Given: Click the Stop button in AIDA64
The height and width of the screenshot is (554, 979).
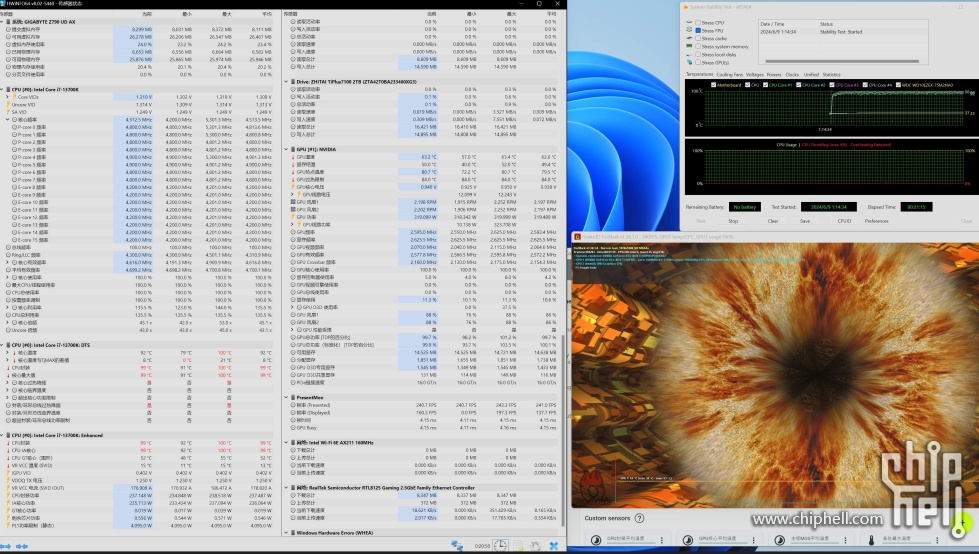Looking at the screenshot, I should pos(733,221).
